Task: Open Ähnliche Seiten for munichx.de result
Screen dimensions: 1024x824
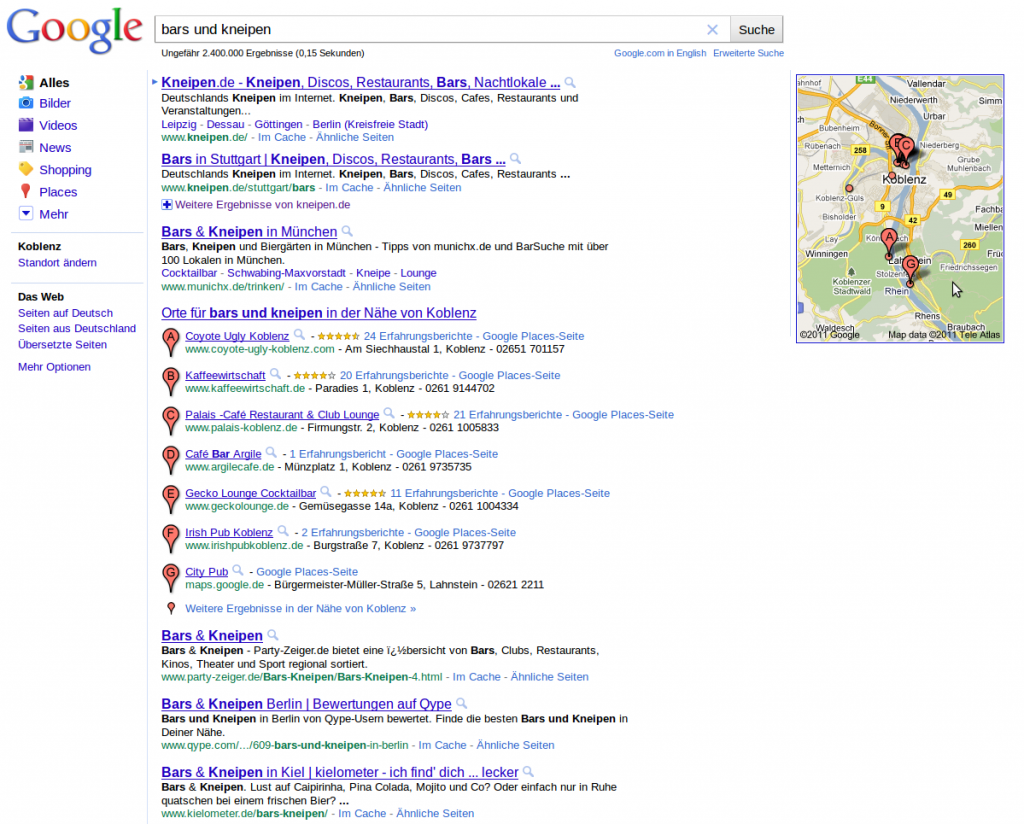Action: [x=392, y=287]
